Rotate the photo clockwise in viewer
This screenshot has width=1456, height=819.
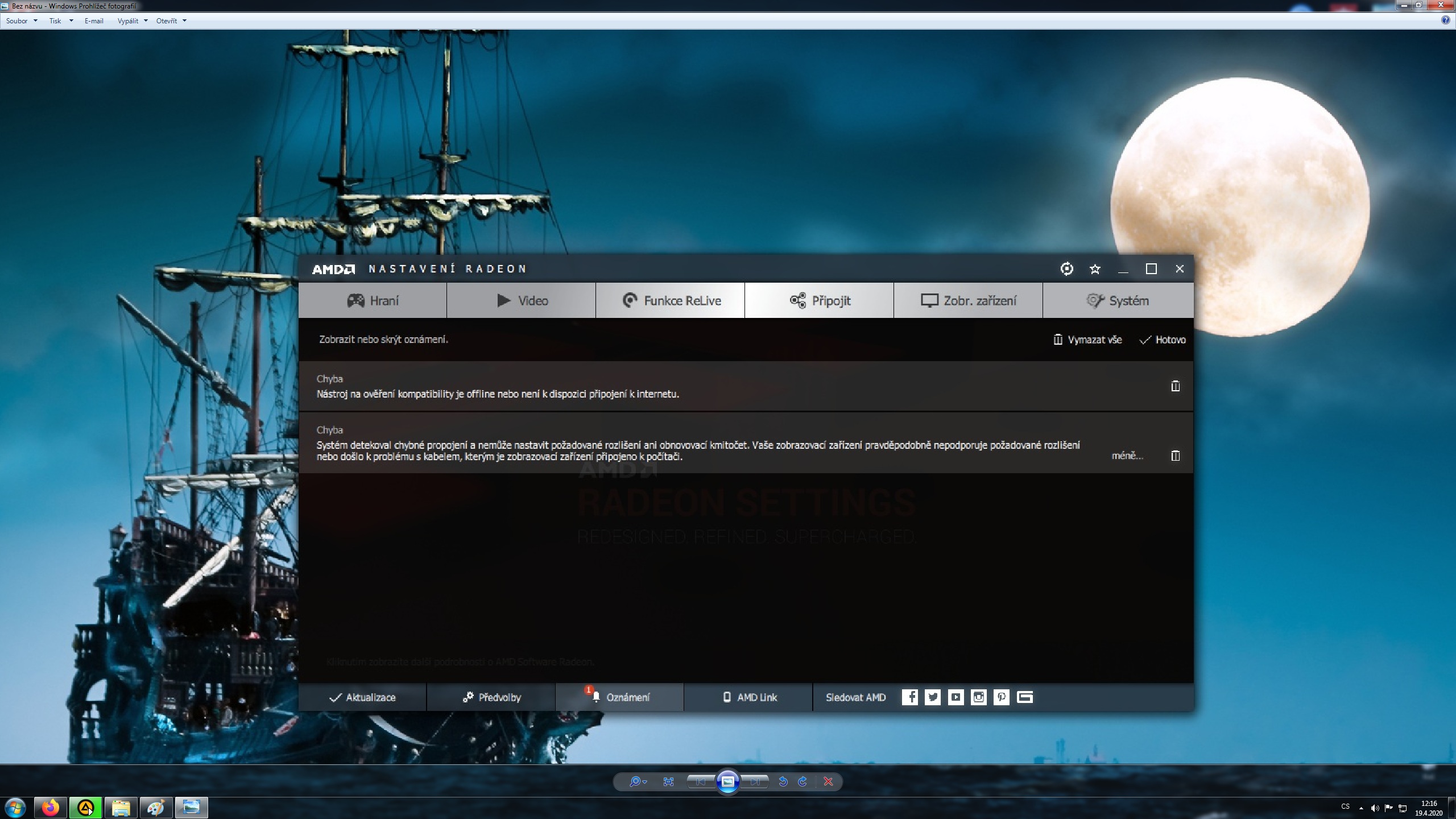(803, 782)
